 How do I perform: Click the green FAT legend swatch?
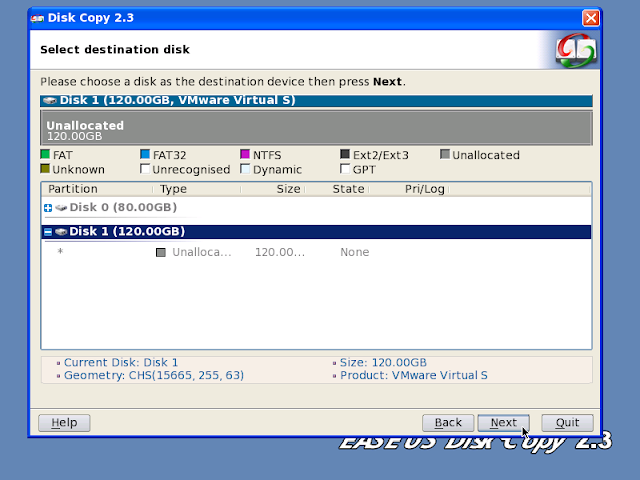point(45,154)
